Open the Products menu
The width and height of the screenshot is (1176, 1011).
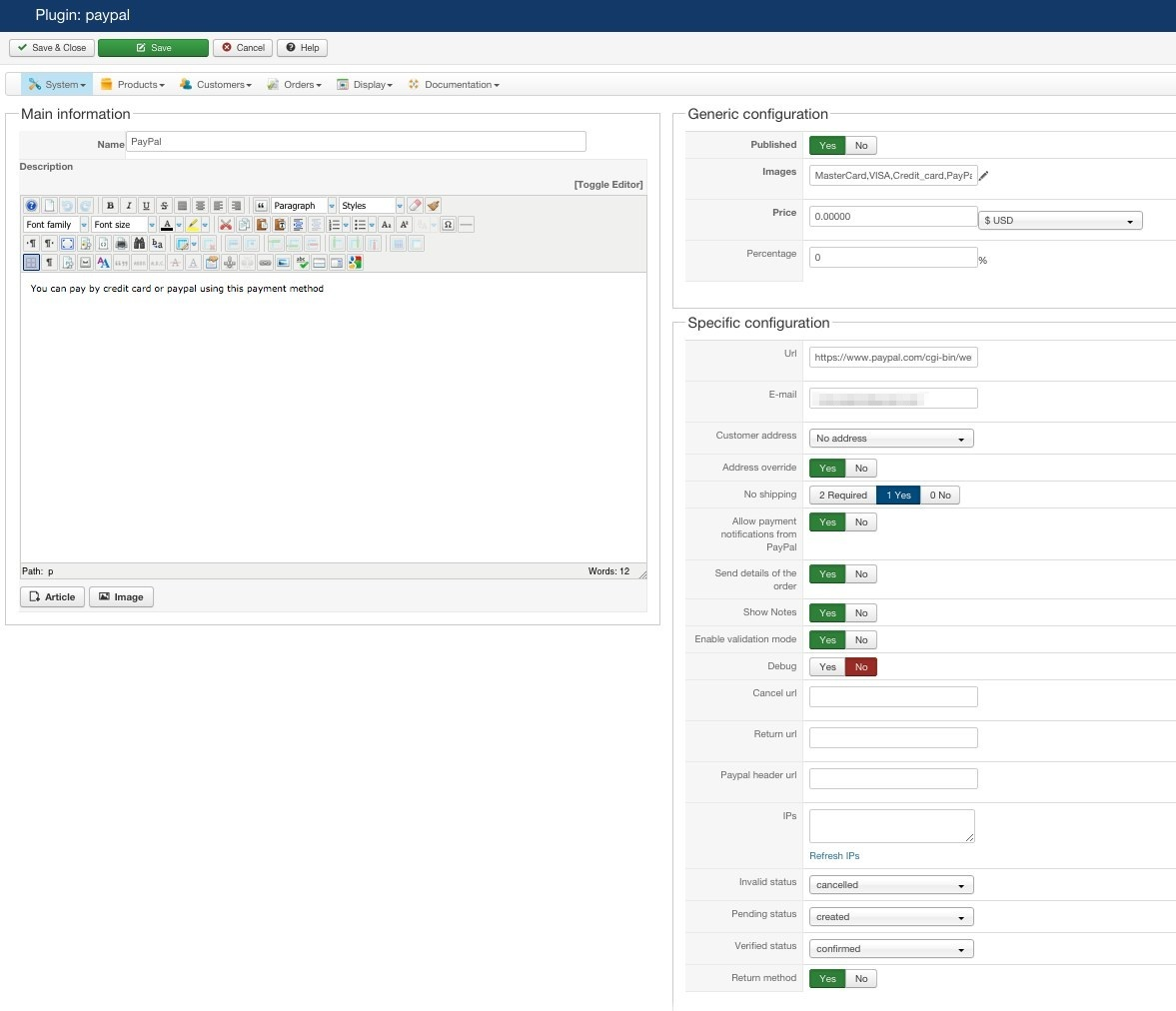[133, 85]
